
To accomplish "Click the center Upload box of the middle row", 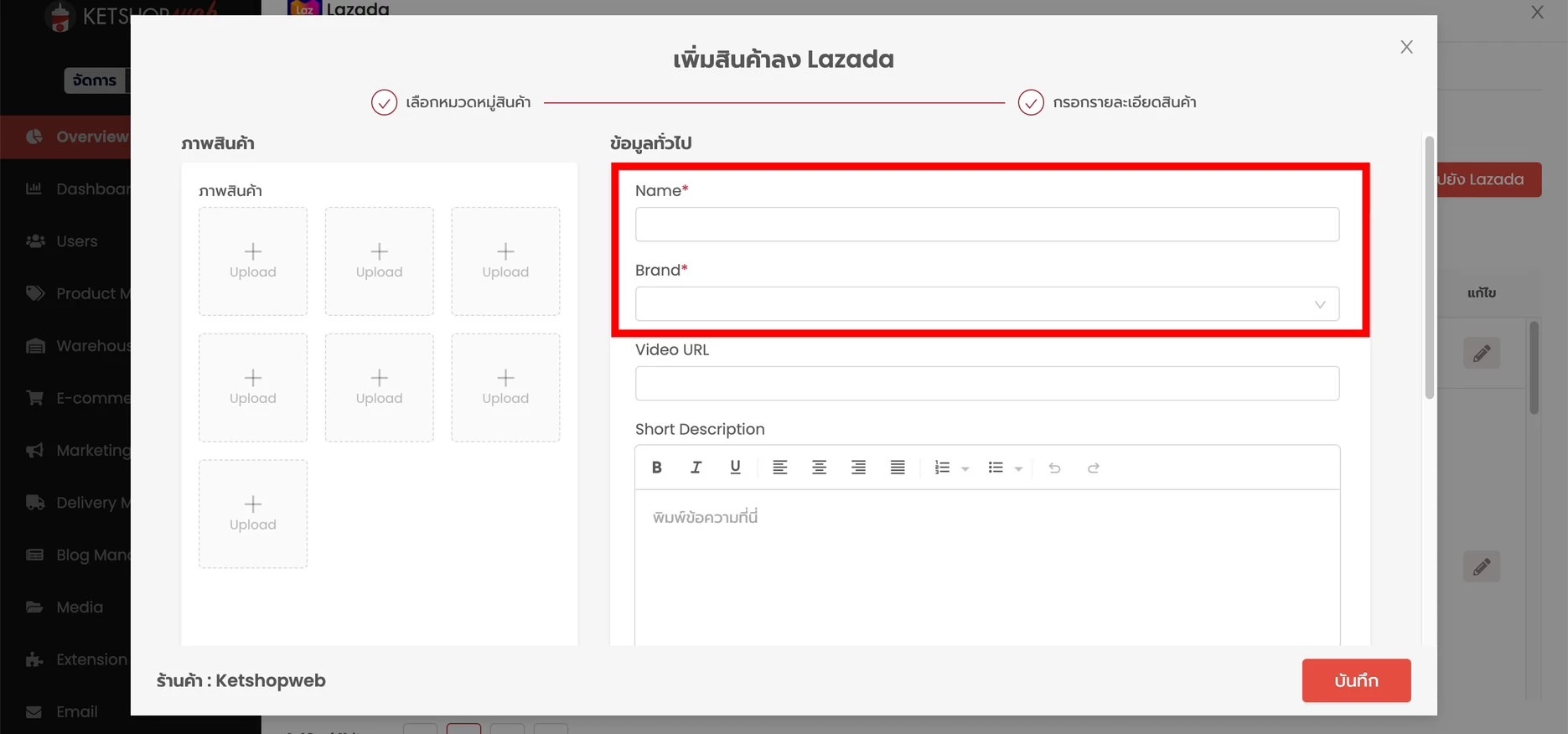I will coord(379,388).
